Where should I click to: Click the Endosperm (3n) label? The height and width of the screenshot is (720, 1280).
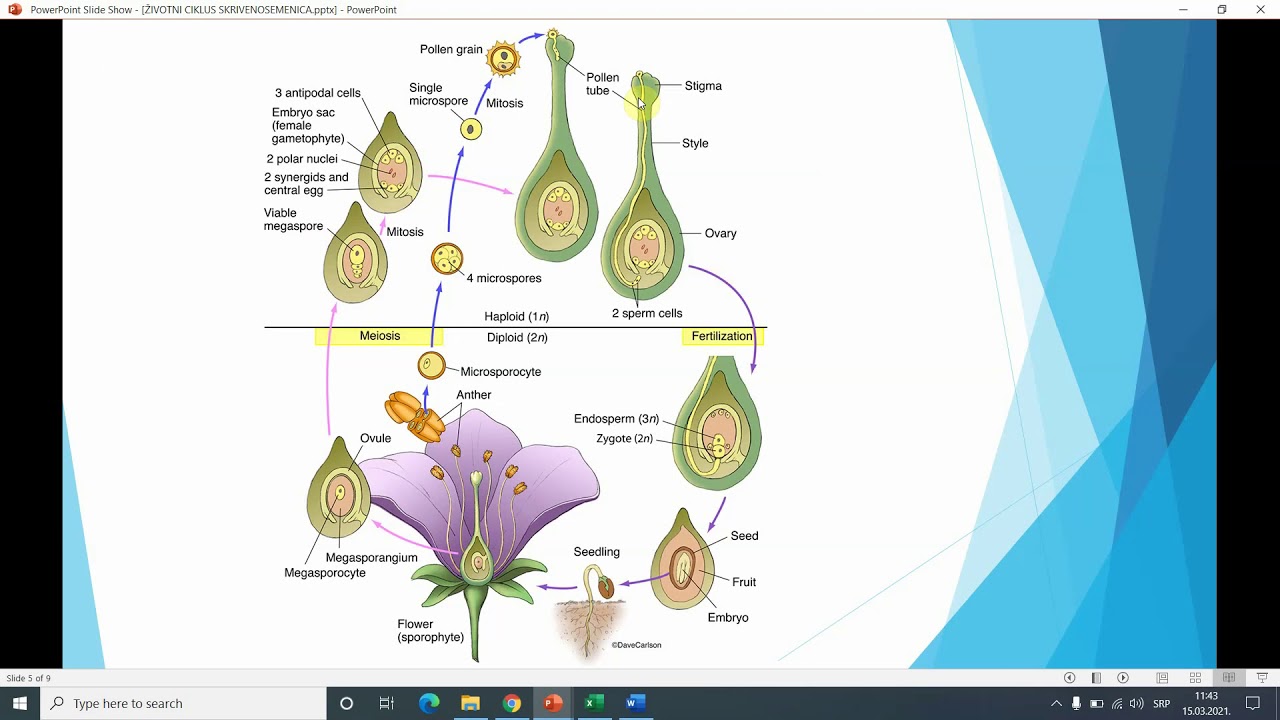[x=616, y=419]
